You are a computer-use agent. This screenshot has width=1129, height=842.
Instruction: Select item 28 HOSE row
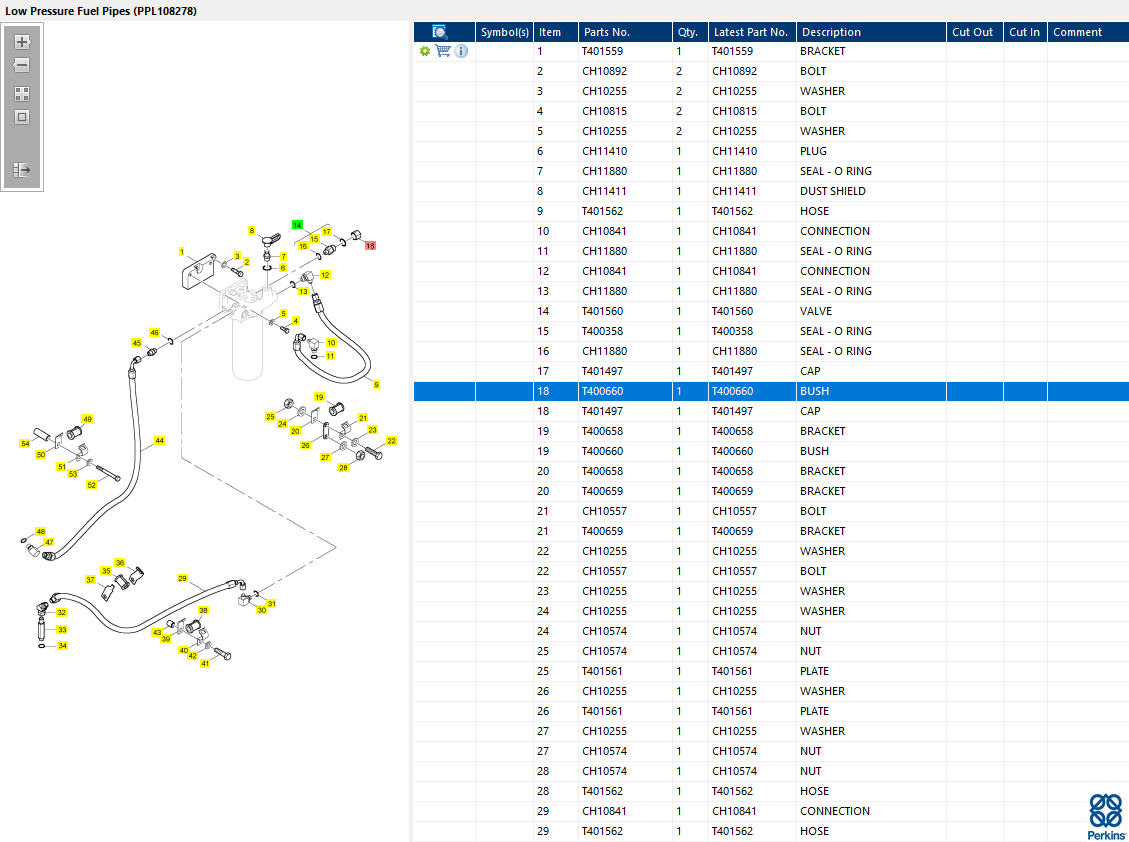pyautogui.click(x=771, y=791)
